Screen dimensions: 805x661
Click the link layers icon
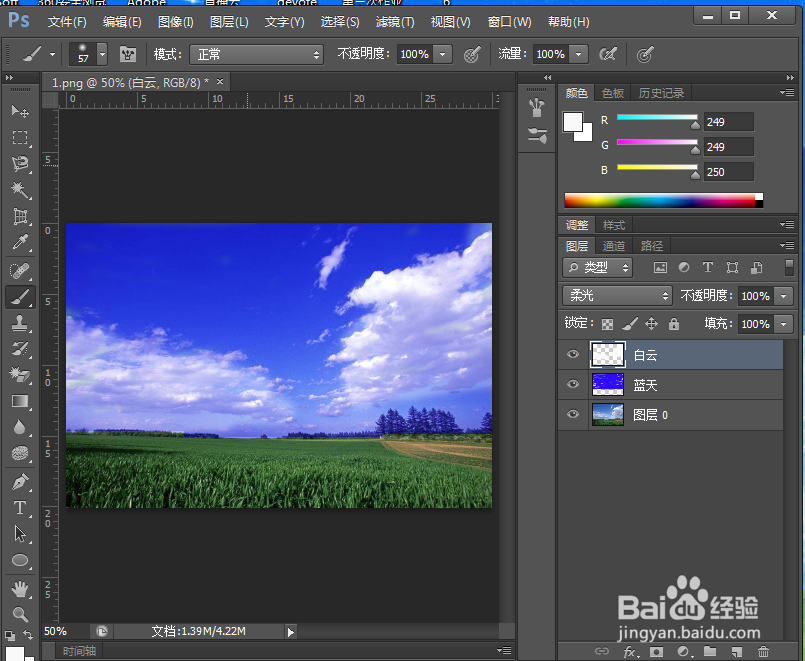[x=601, y=651]
